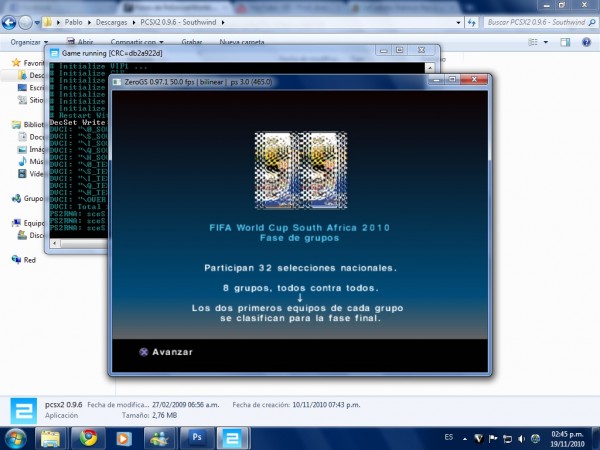Open the view options dropdown arrow

(x=546, y=42)
